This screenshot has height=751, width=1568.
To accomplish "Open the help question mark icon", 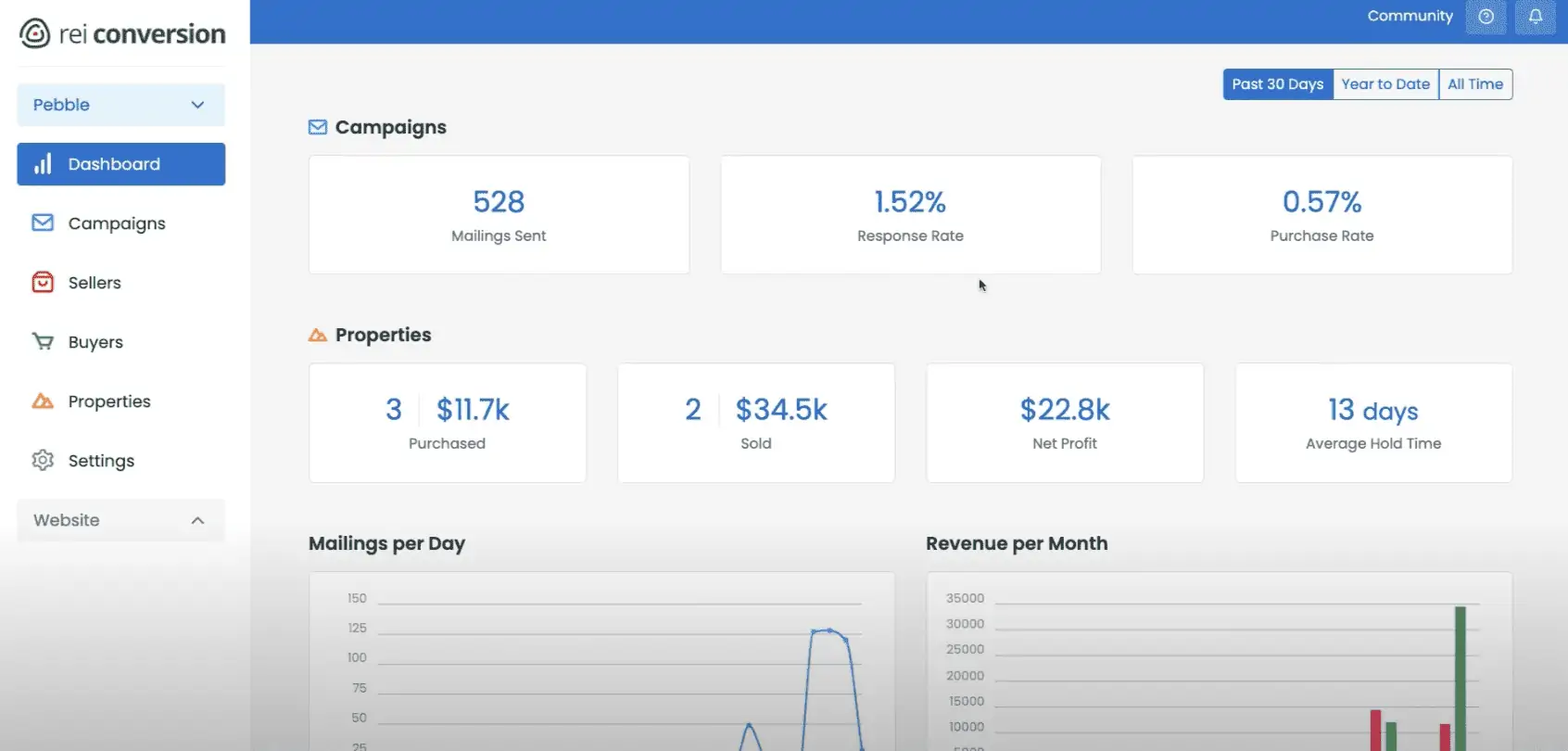I will click(1486, 17).
